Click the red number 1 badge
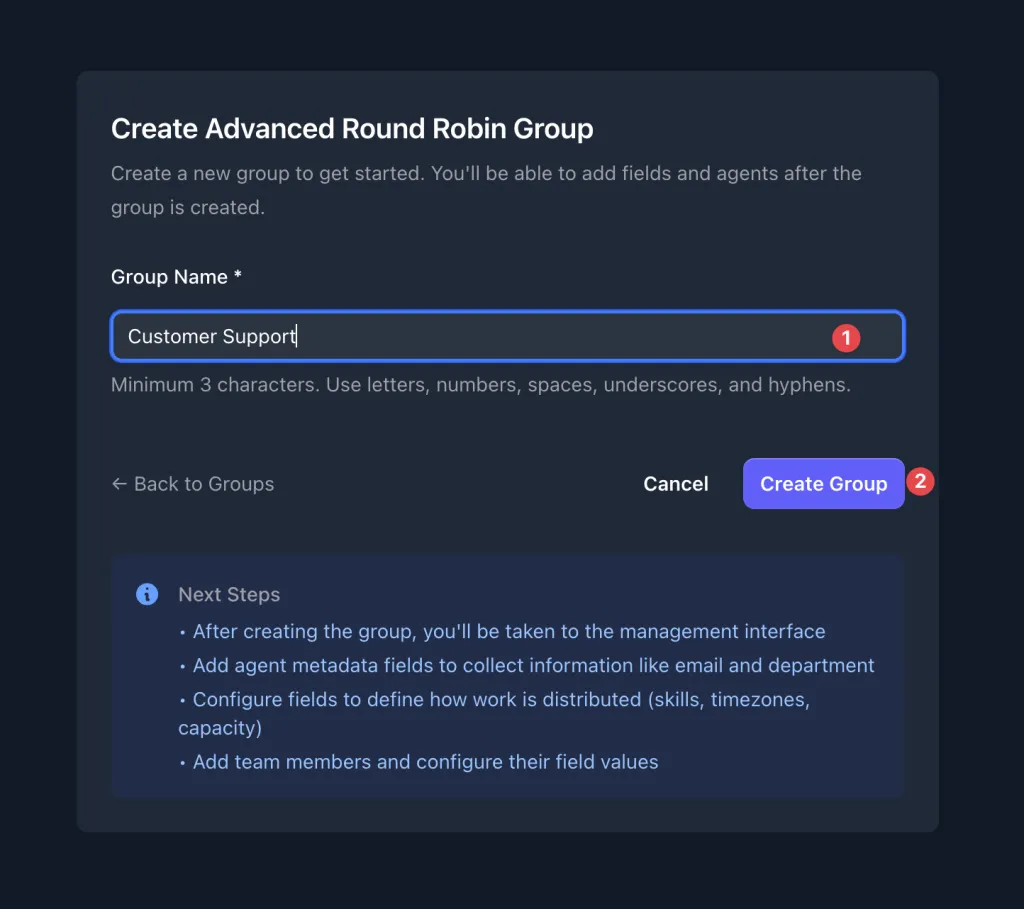The image size is (1024, 909). click(846, 338)
